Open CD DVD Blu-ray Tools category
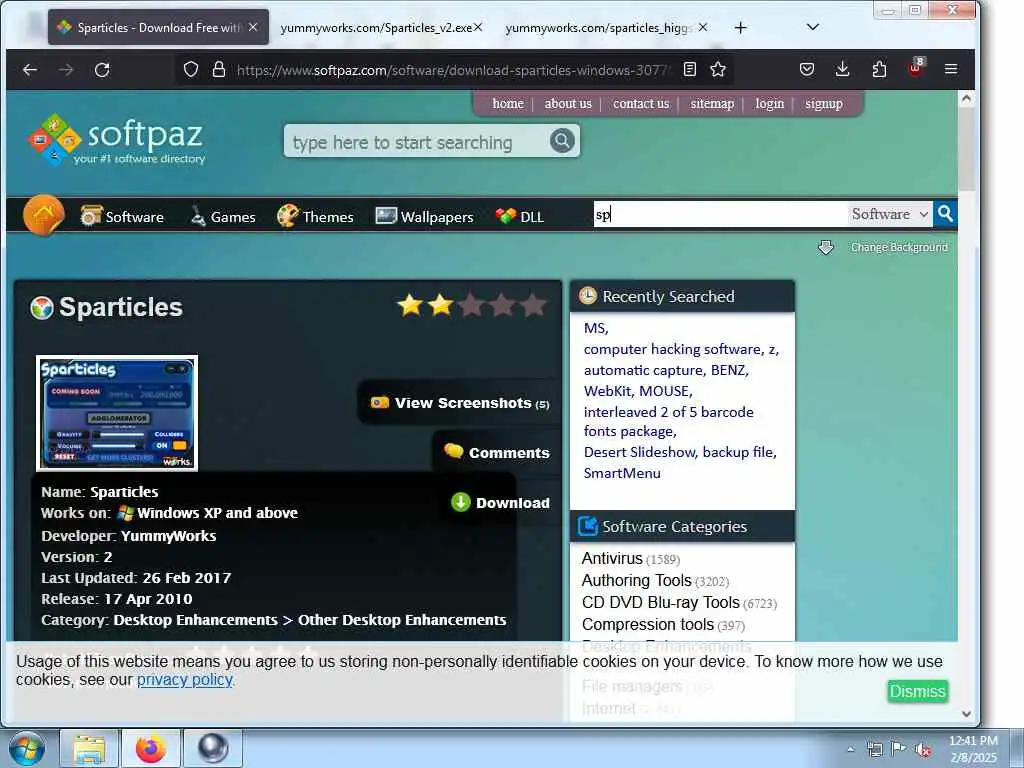The height and width of the screenshot is (768, 1024). [661, 602]
